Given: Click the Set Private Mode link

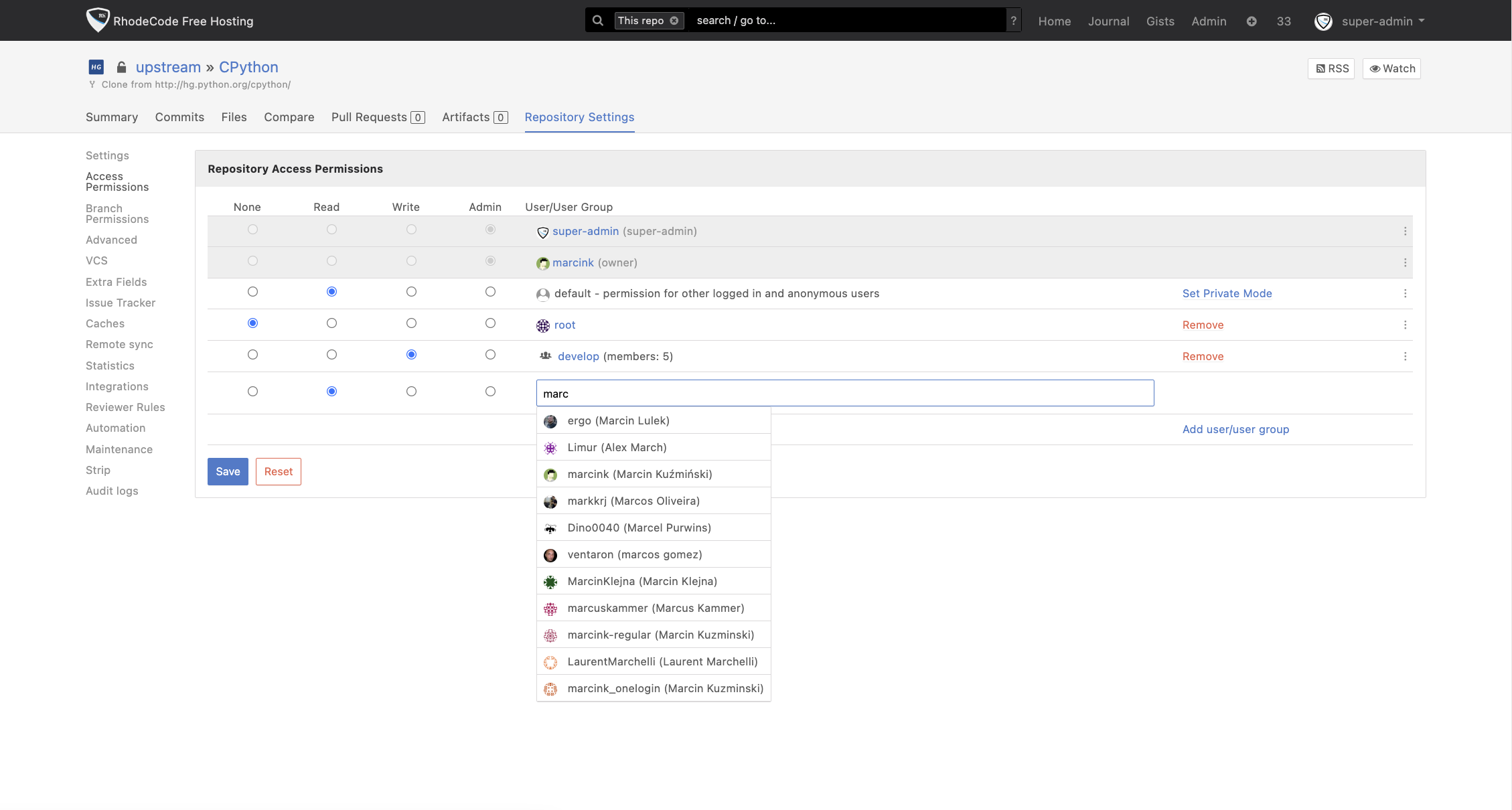Looking at the screenshot, I should [1227, 293].
